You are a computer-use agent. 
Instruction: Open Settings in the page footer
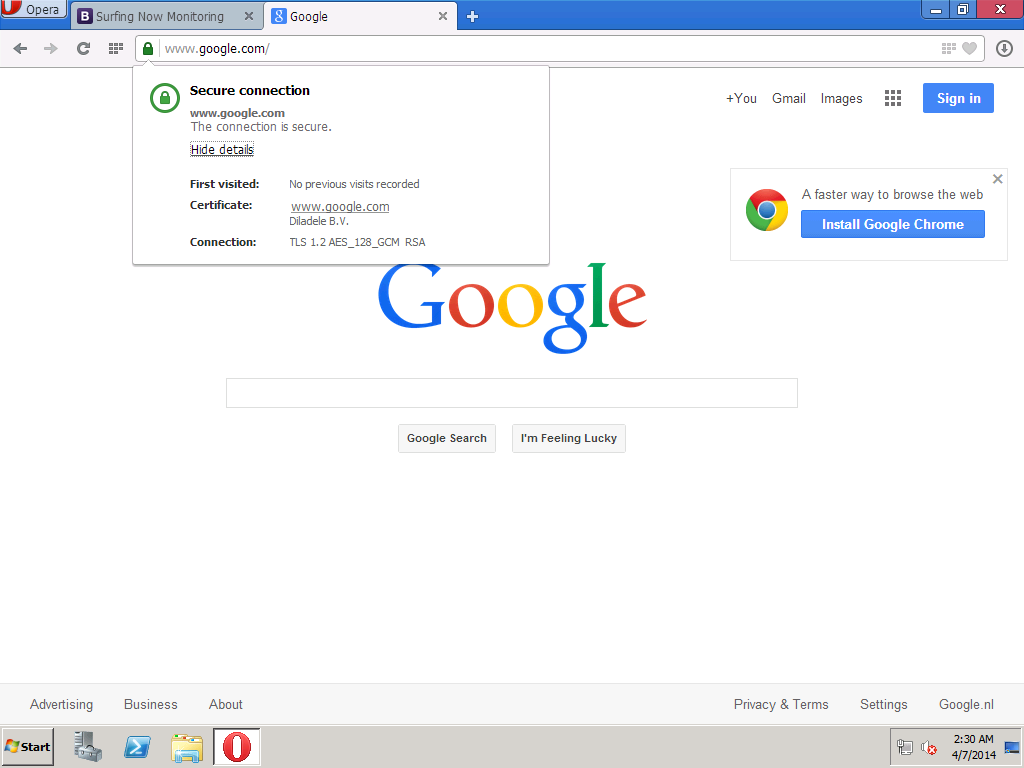click(884, 705)
